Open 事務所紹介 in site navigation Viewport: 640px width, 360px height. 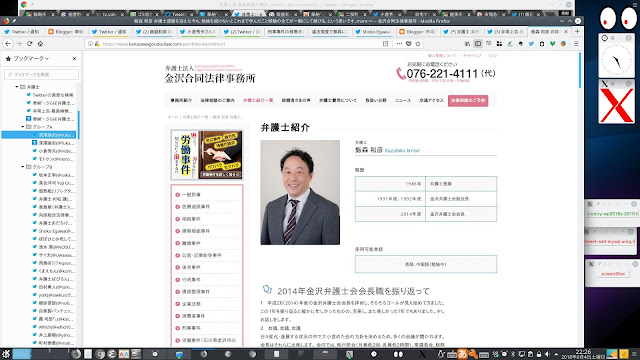coord(181,100)
